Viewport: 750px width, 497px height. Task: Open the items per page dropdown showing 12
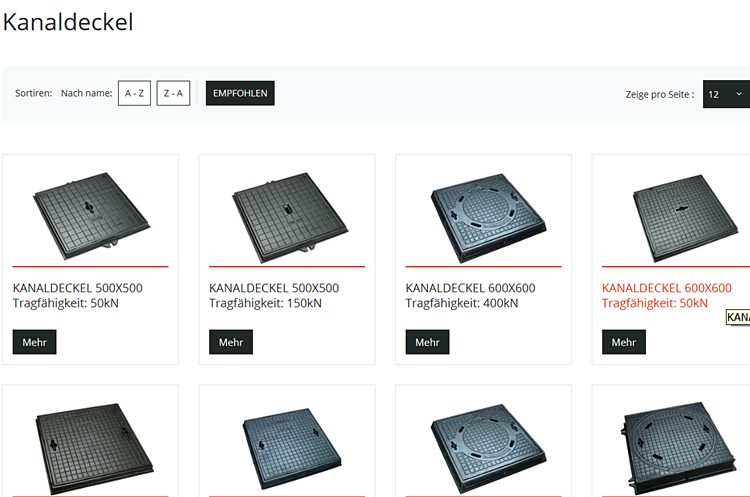coord(727,94)
